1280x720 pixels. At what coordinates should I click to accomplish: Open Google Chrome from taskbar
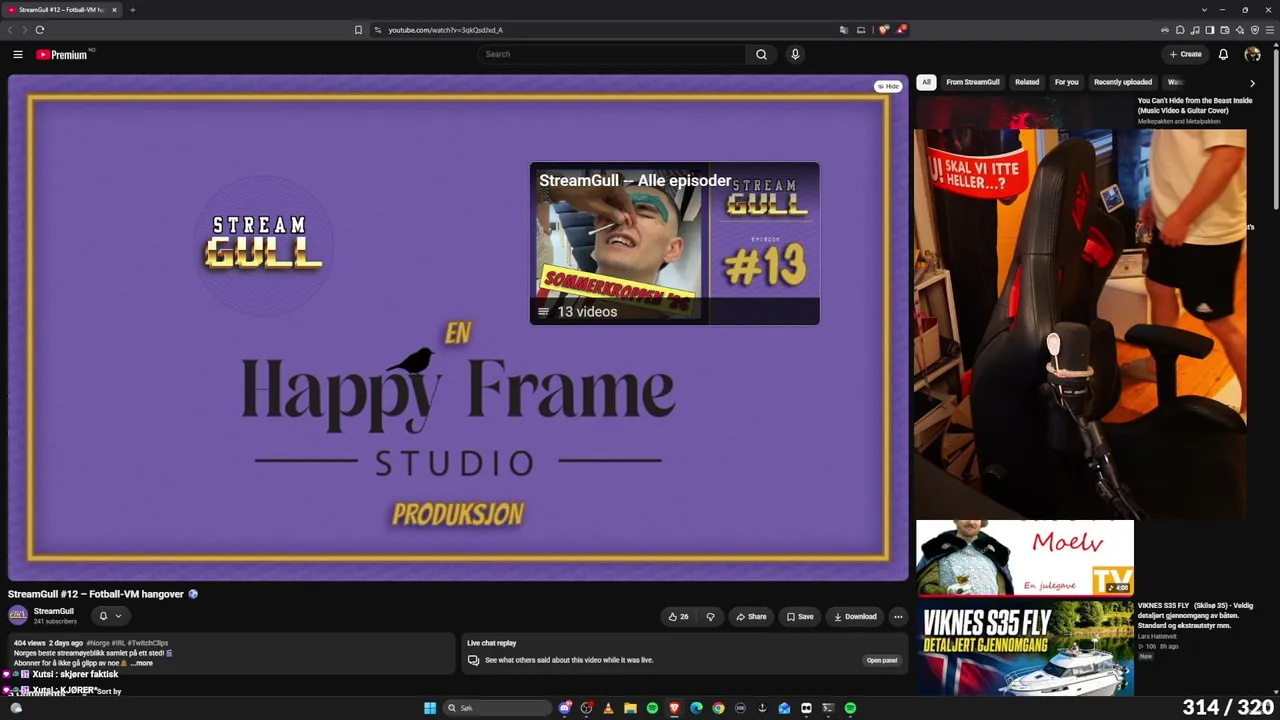tap(718, 708)
